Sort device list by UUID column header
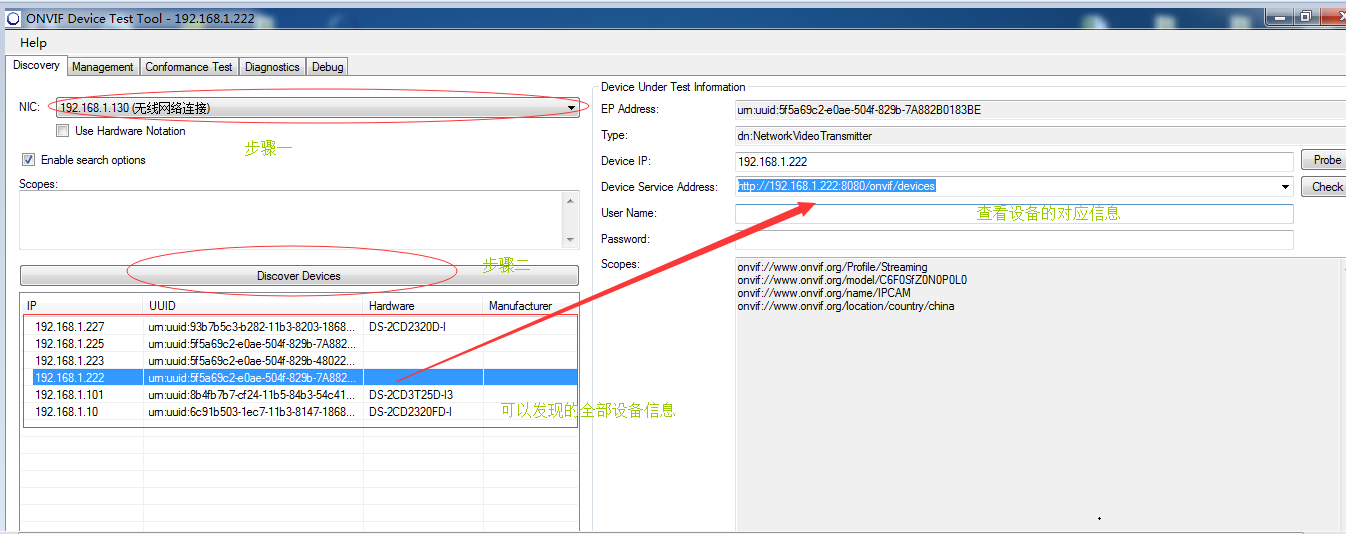 (253, 306)
